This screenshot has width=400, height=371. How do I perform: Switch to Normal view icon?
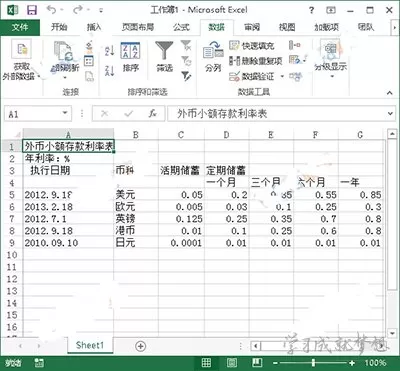[x=206, y=363]
